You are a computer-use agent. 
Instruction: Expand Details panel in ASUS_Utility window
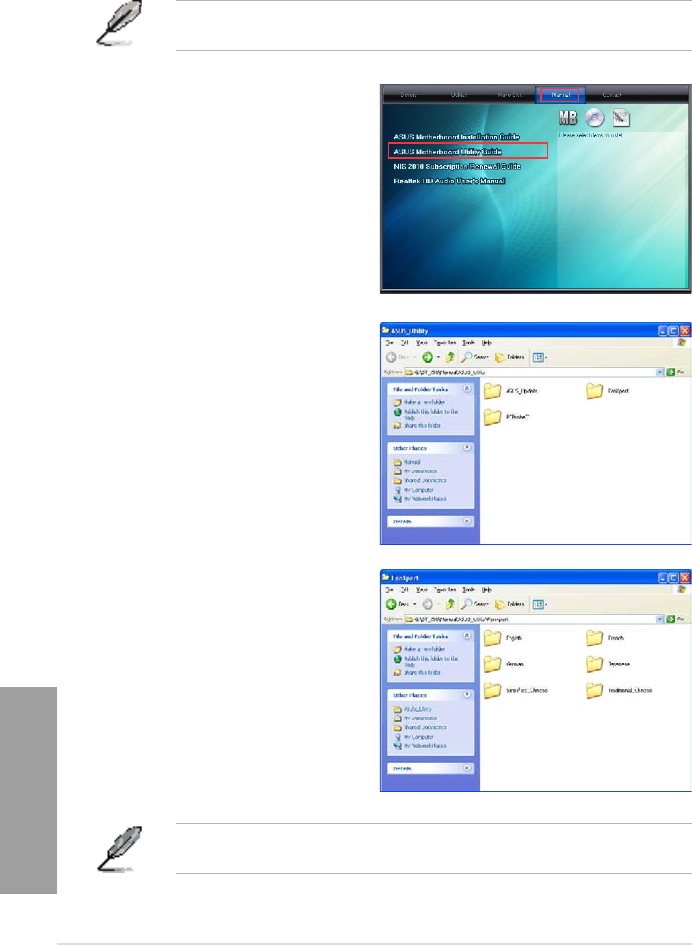click(467, 521)
